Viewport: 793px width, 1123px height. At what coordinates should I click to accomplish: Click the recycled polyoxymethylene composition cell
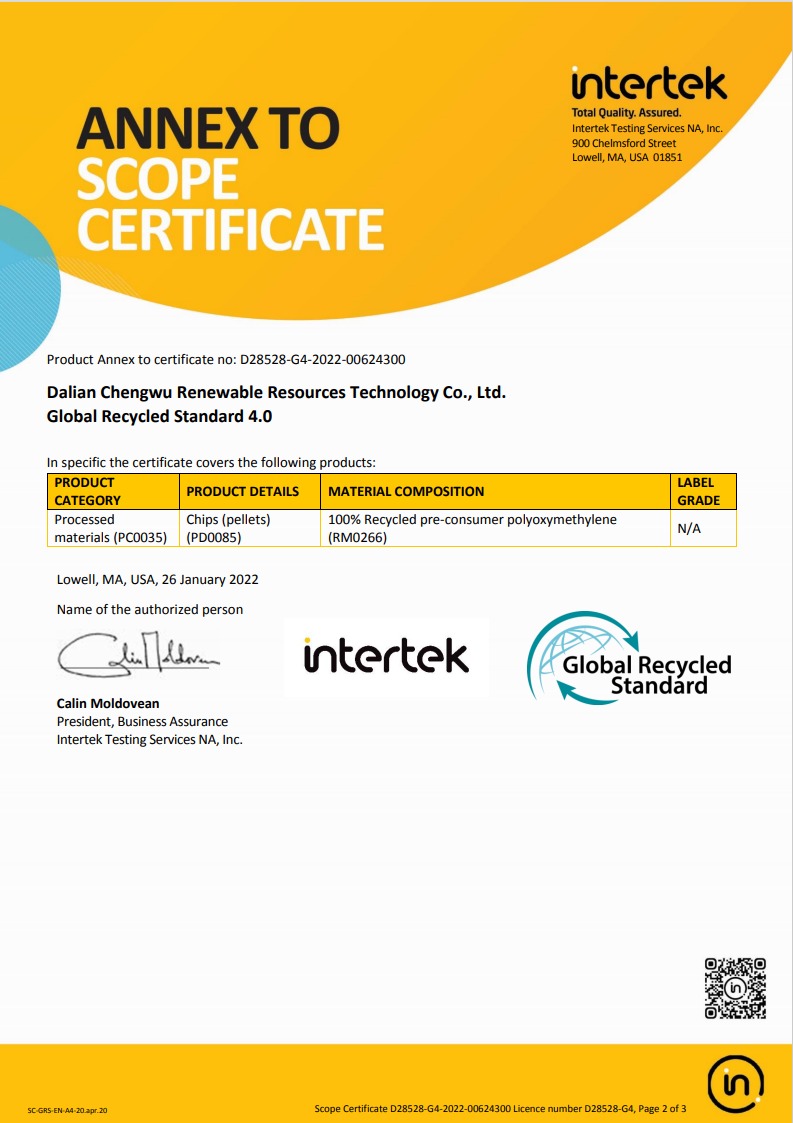(495, 529)
